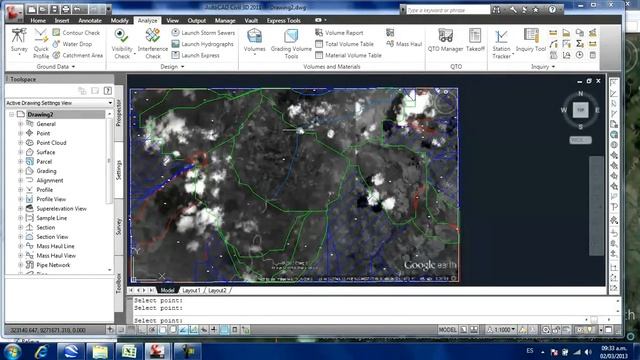Open the Takeoff tool
This screenshot has width=640, height=360.
click(x=475, y=41)
